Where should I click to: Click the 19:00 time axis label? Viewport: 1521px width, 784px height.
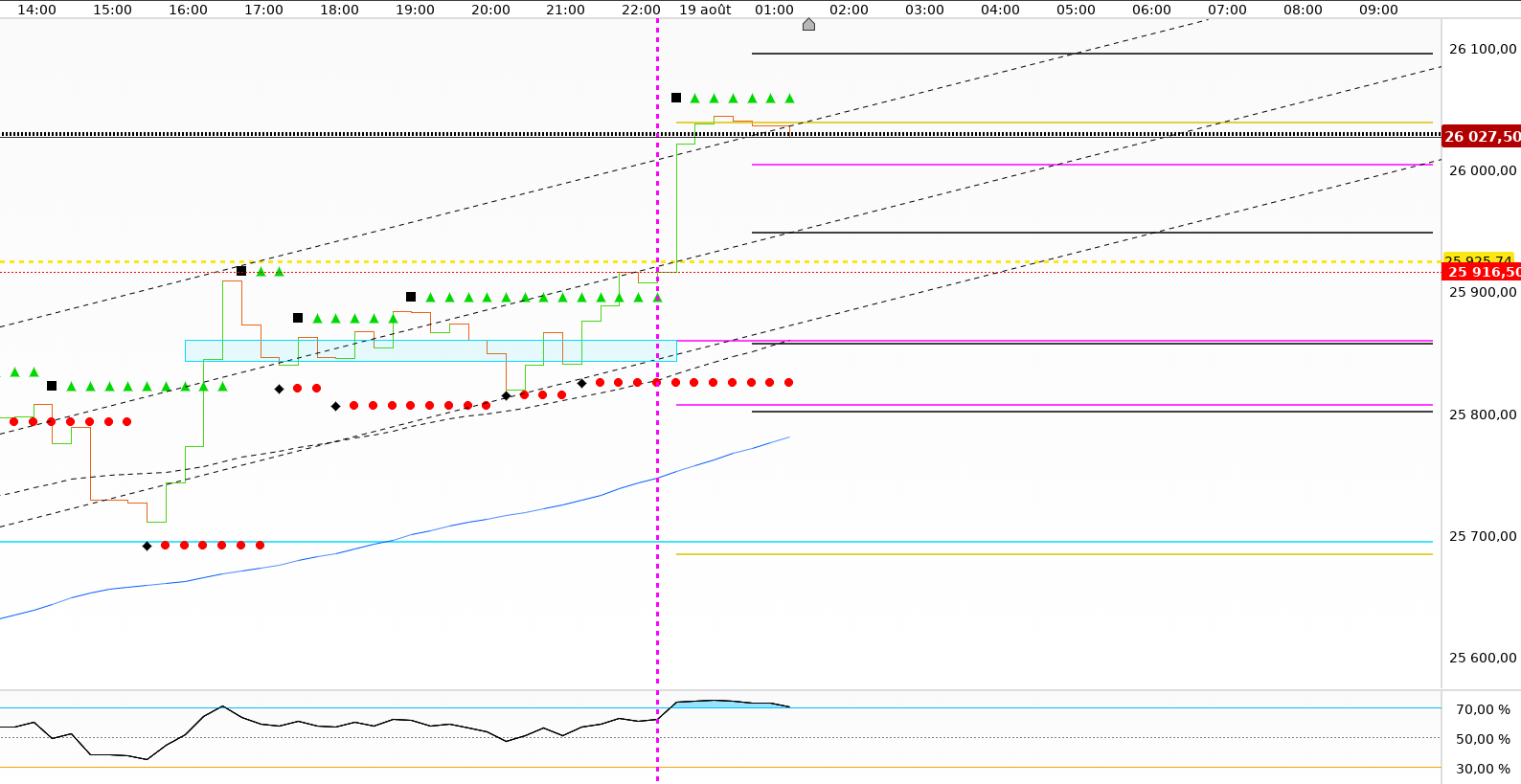tap(415, 10)
